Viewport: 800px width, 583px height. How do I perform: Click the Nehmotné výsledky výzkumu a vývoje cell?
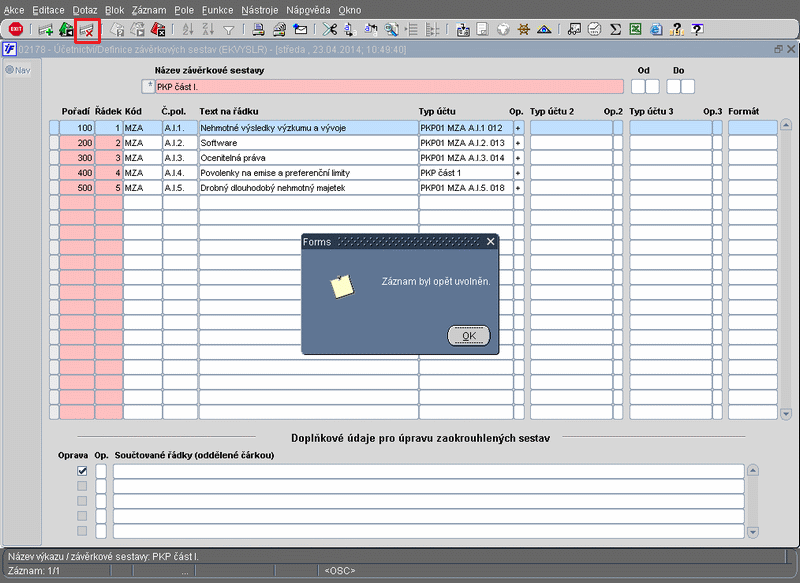click(x=308, y=128)
